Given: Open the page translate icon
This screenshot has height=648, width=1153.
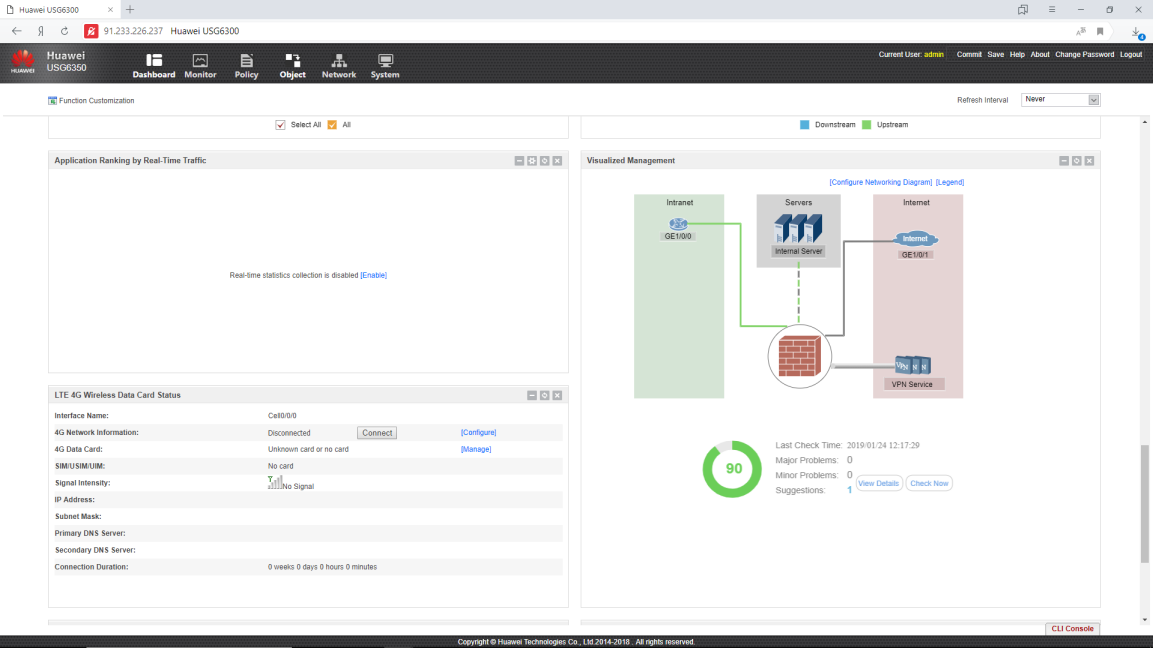Looking at the screenshot, I should [x=1081, y=31].
